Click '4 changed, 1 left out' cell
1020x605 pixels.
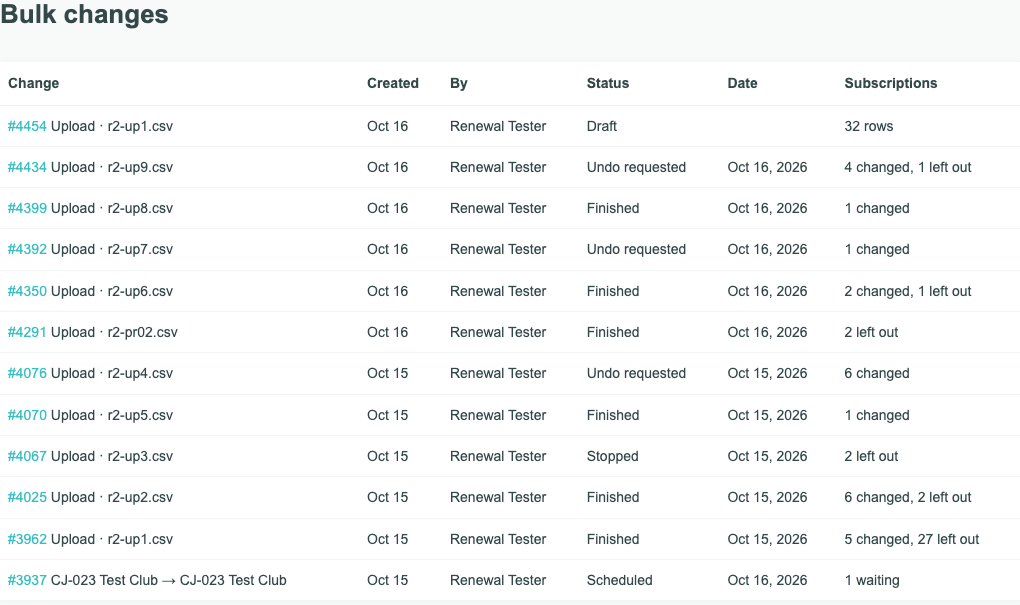click(x=907, y=167)
